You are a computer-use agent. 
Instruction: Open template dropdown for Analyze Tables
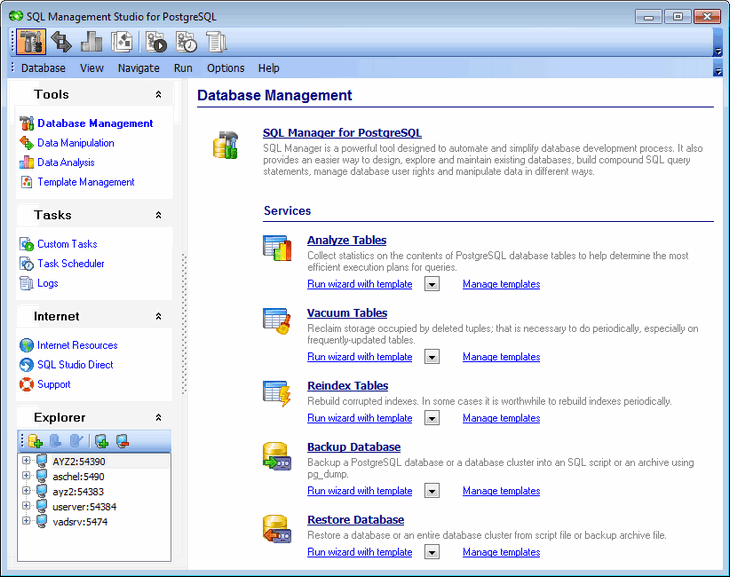click(x=432, y=284)
